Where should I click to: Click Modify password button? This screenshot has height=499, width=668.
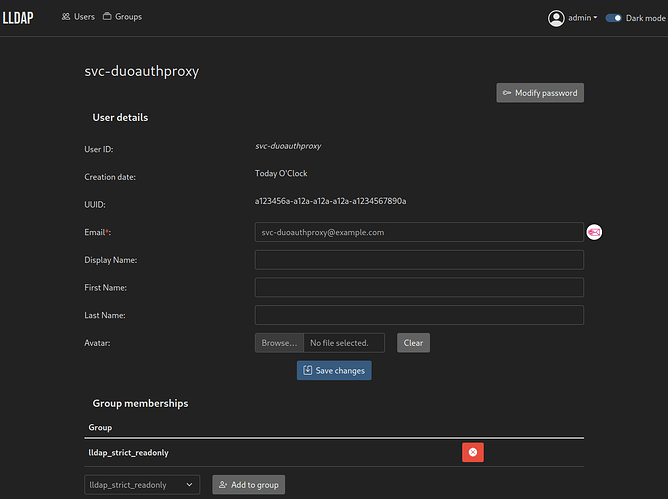(540, 92)
